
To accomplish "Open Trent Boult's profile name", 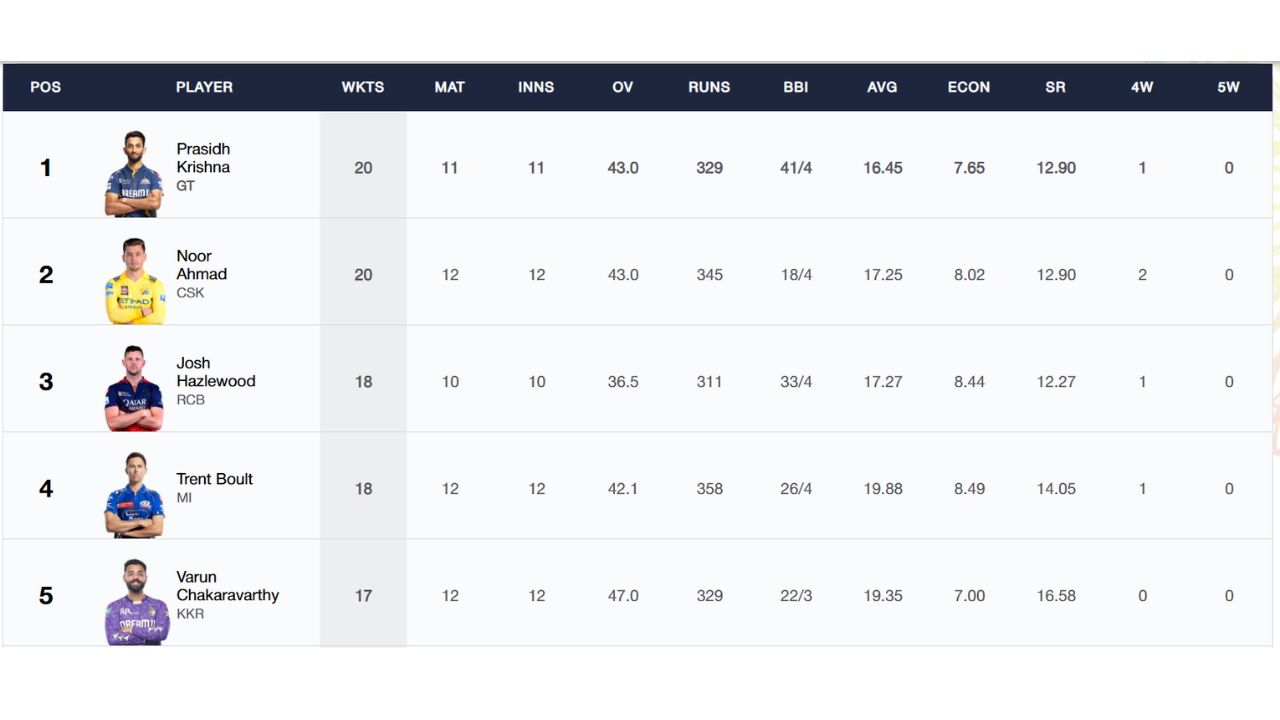I will point(215,479).
